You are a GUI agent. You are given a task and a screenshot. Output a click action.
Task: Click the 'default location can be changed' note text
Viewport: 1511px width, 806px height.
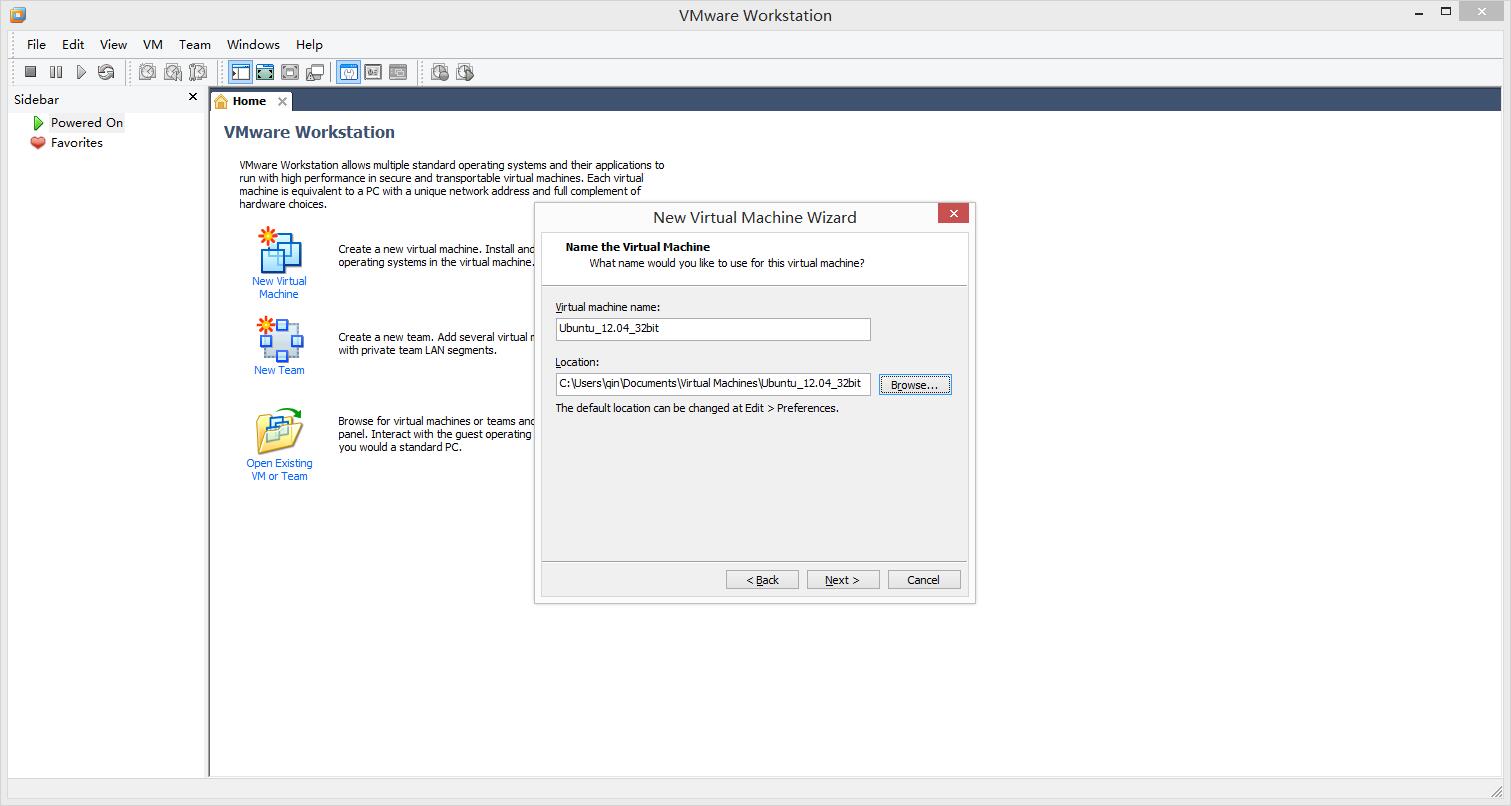click(x=697, y=408)
